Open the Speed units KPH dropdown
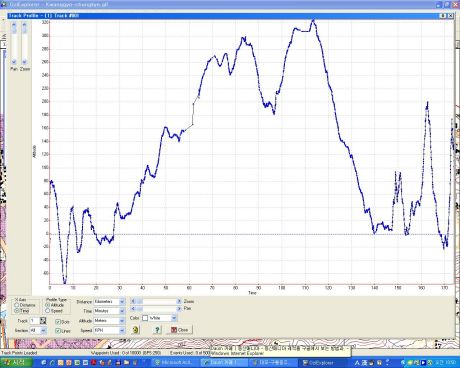This screenshot has height=368, width=460. coord(109,330)
